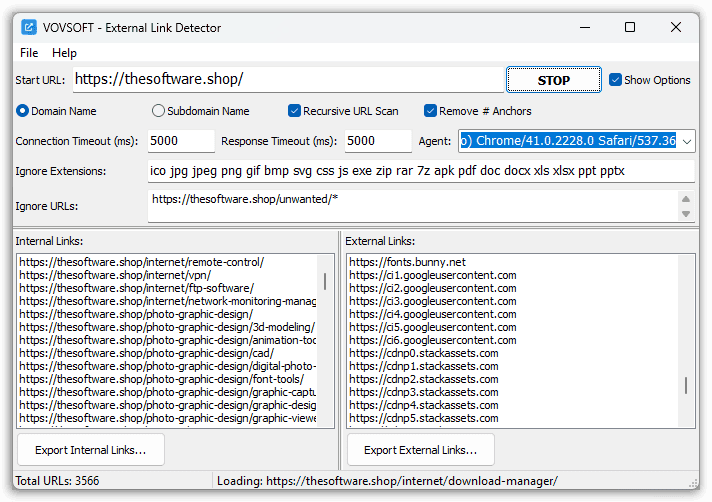
Task: Maximize the External Link Detector window
Action: coord(630,27)
